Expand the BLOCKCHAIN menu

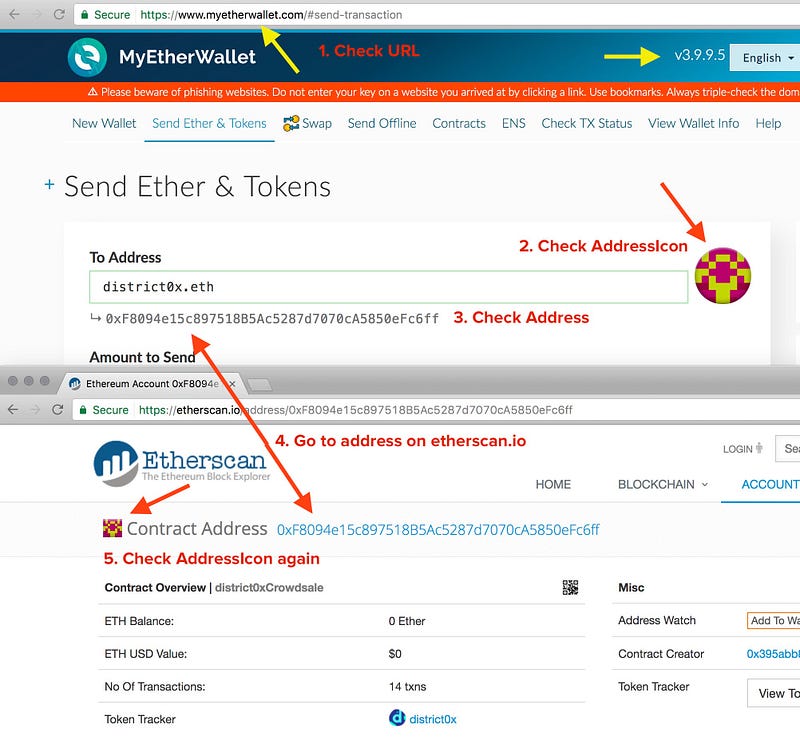point(662,484)
